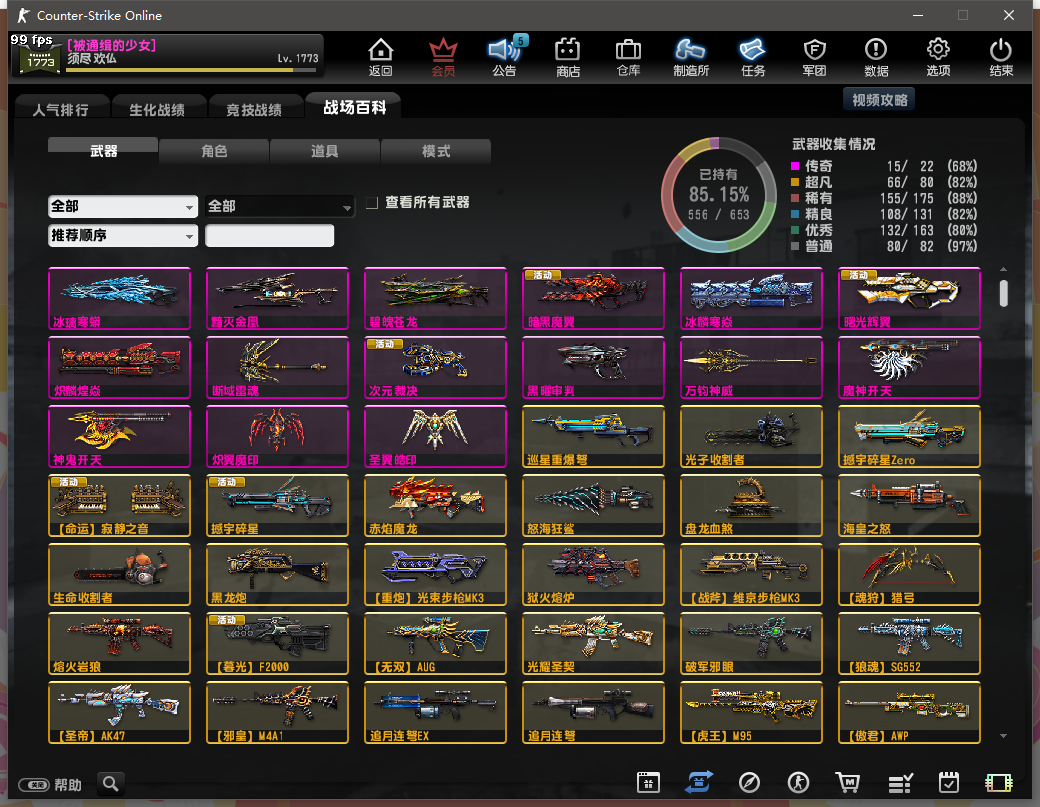
Task: Select the 冰魄寒蟒 weapon card
Action: tap(119, 298)
